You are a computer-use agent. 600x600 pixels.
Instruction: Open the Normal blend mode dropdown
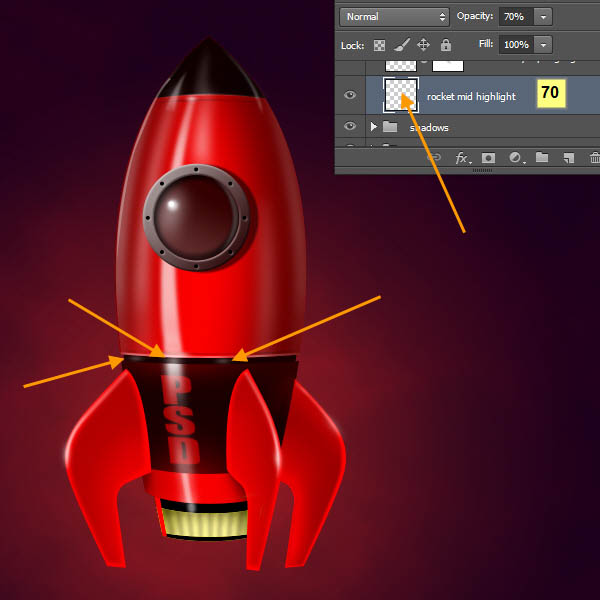pos(394,17)
